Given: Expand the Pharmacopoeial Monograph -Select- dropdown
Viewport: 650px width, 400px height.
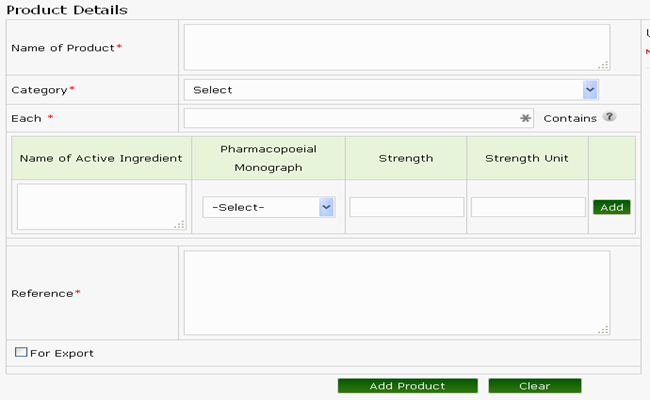Looking at the screenshot, I should pyautogui.click(x=269, y=207).
